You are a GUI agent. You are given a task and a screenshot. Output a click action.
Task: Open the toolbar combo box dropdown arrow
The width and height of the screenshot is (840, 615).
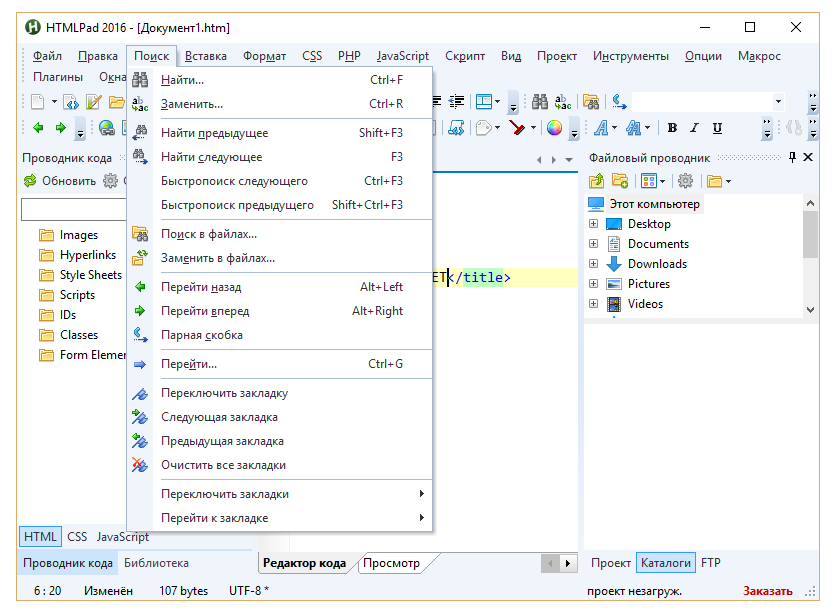[x=778, y=101]
